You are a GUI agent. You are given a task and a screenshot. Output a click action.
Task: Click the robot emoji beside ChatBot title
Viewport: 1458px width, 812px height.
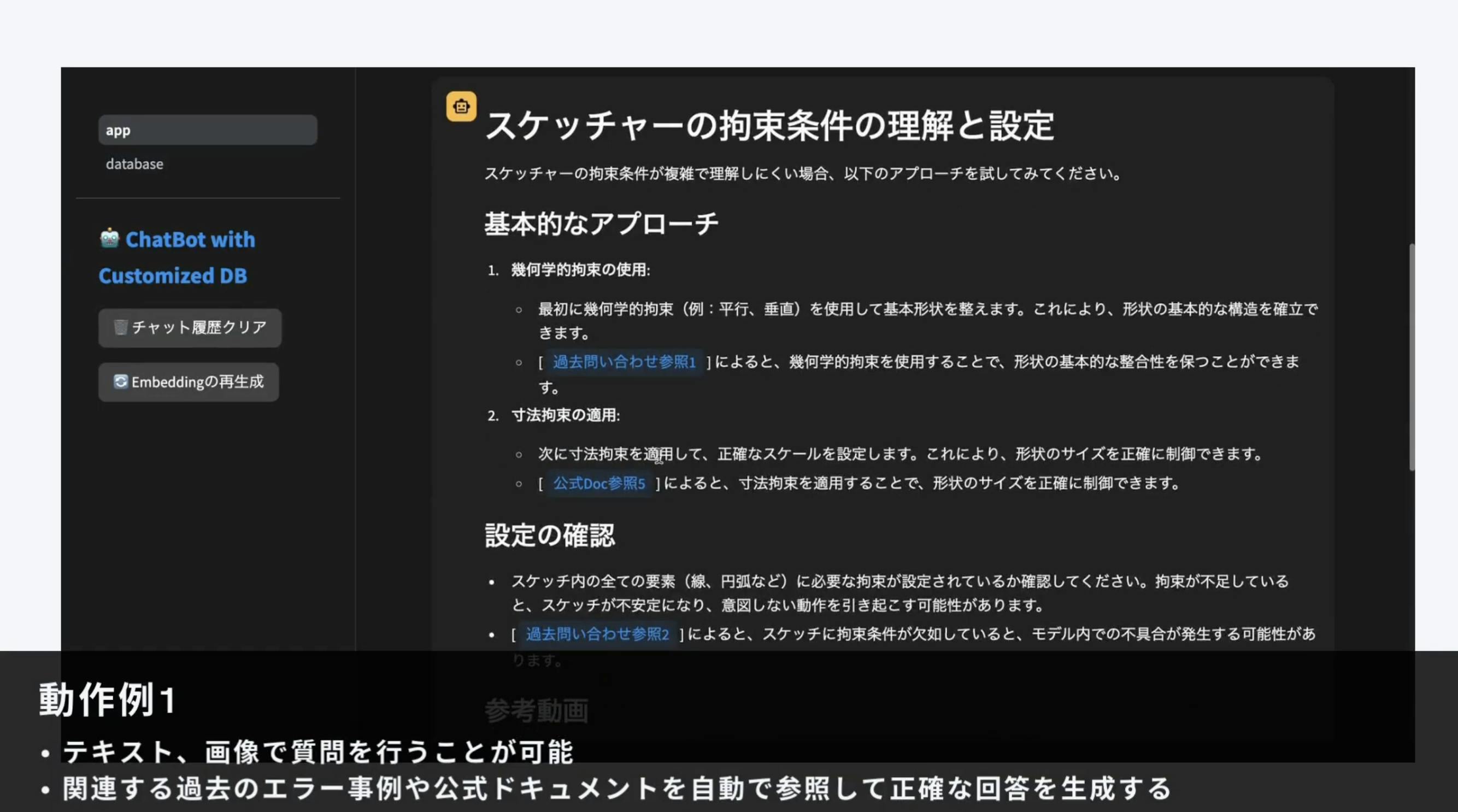click(x=110, y=239)
